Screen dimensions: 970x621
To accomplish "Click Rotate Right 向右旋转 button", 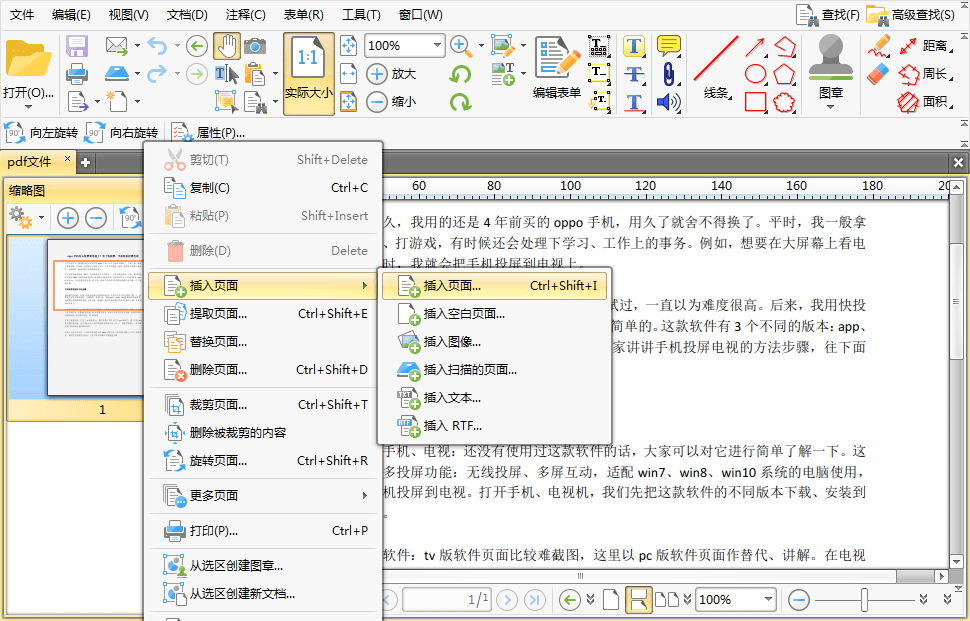I will 121,132.
